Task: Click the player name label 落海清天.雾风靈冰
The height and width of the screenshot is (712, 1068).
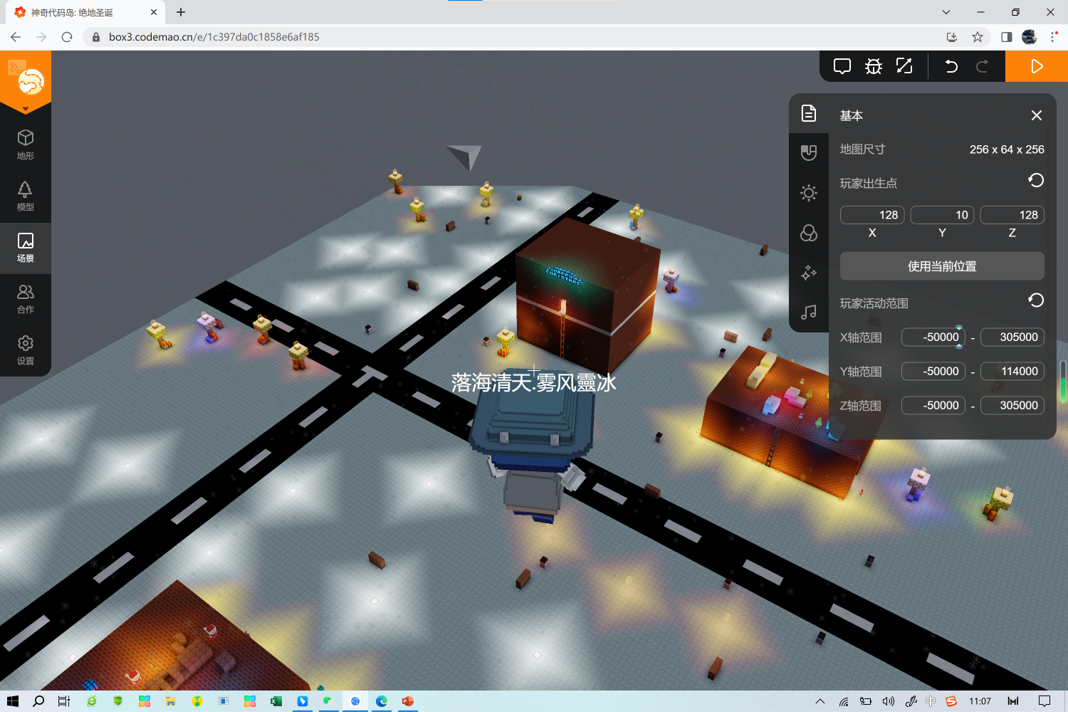Action: click(x=533, y=382)
